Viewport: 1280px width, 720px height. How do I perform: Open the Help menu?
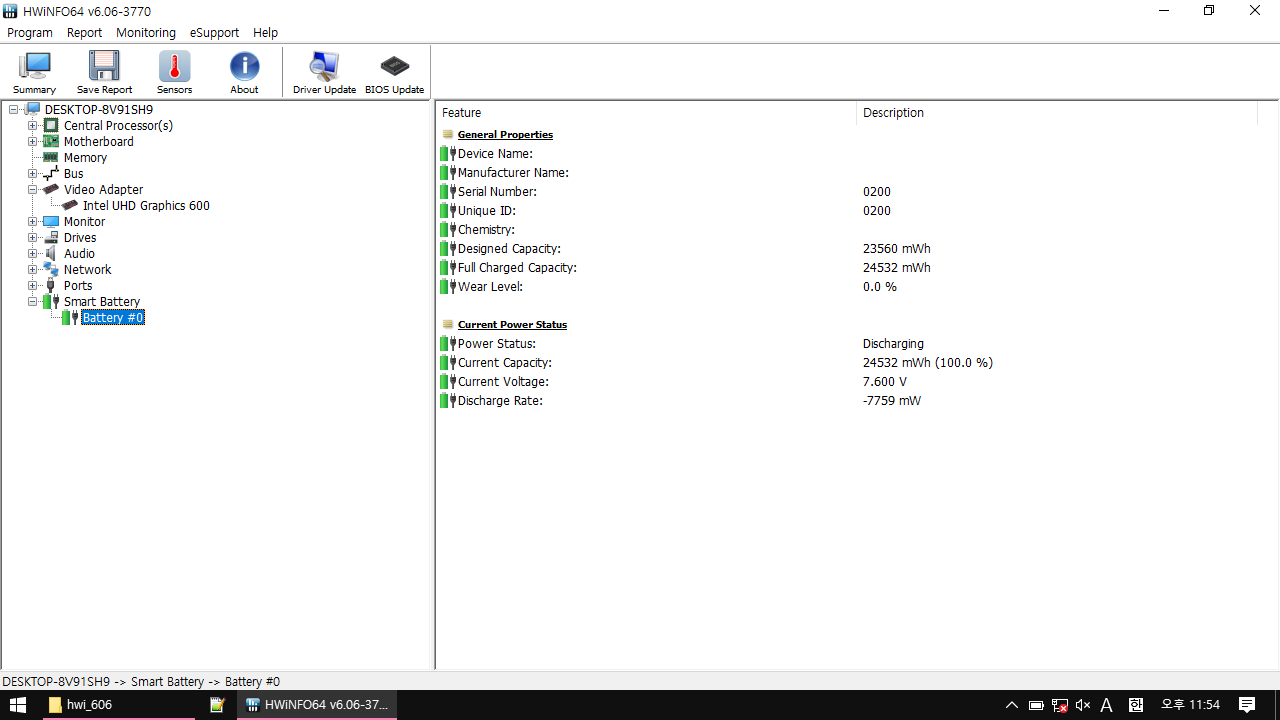coord(265,33)
